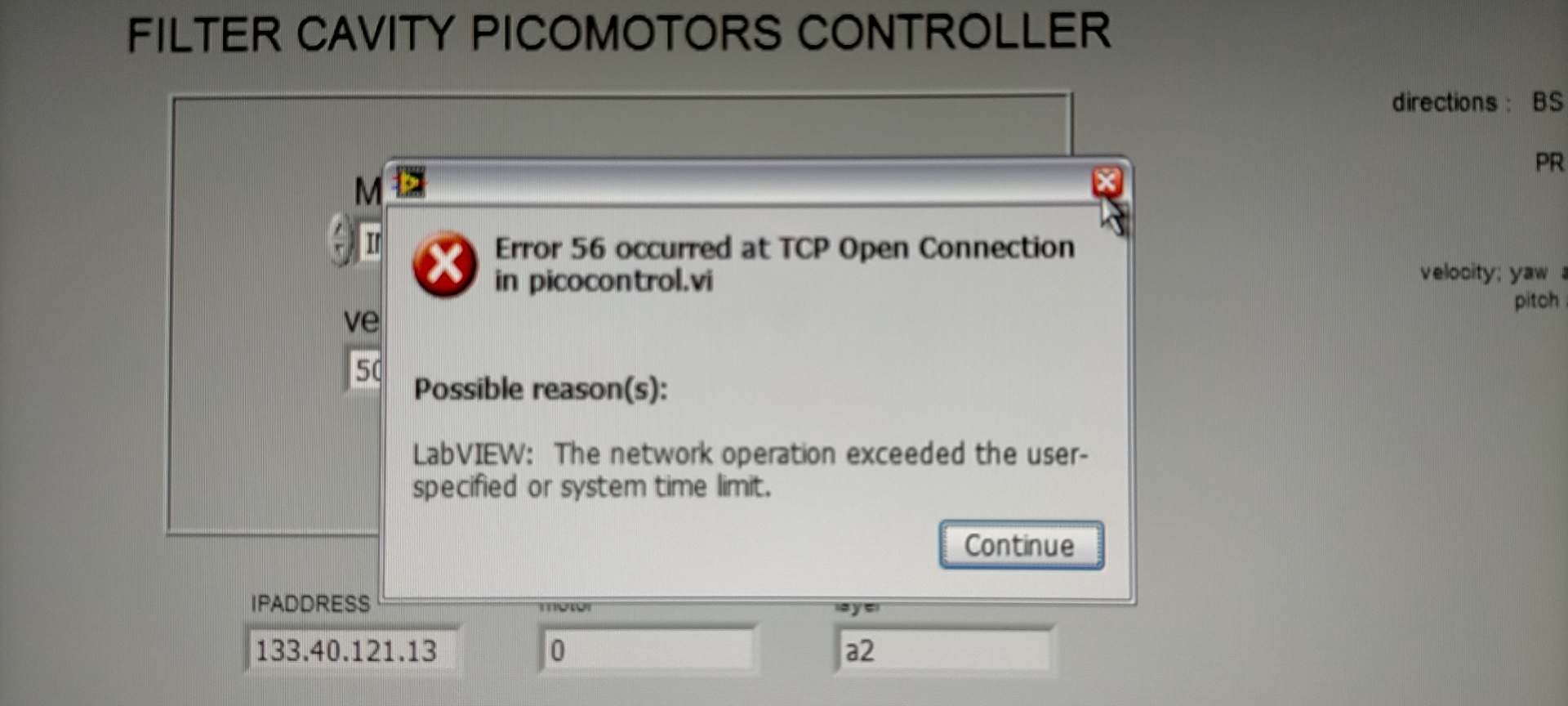Screen dimensions: 1568x706
Task: Select the velocity field partially showing 50
Action: click(x=365, y=371)
